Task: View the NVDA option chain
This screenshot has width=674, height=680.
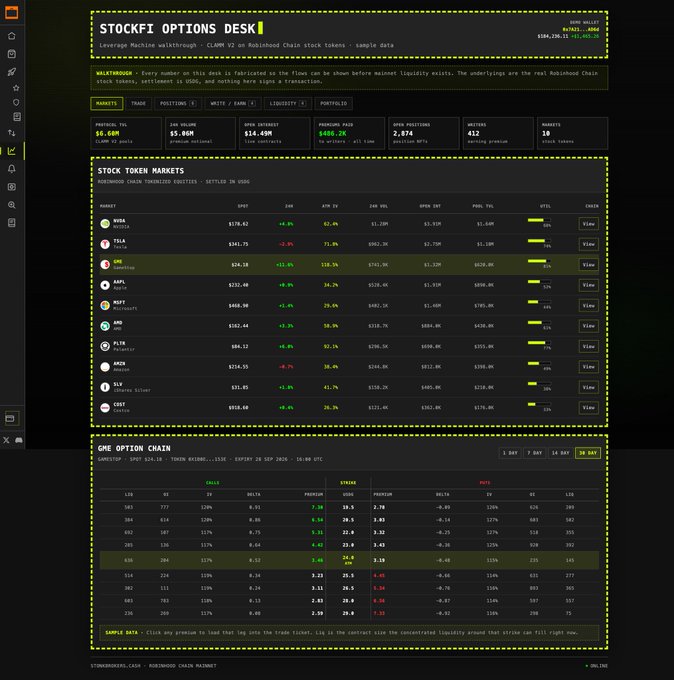Action: [x=589, y=224]
